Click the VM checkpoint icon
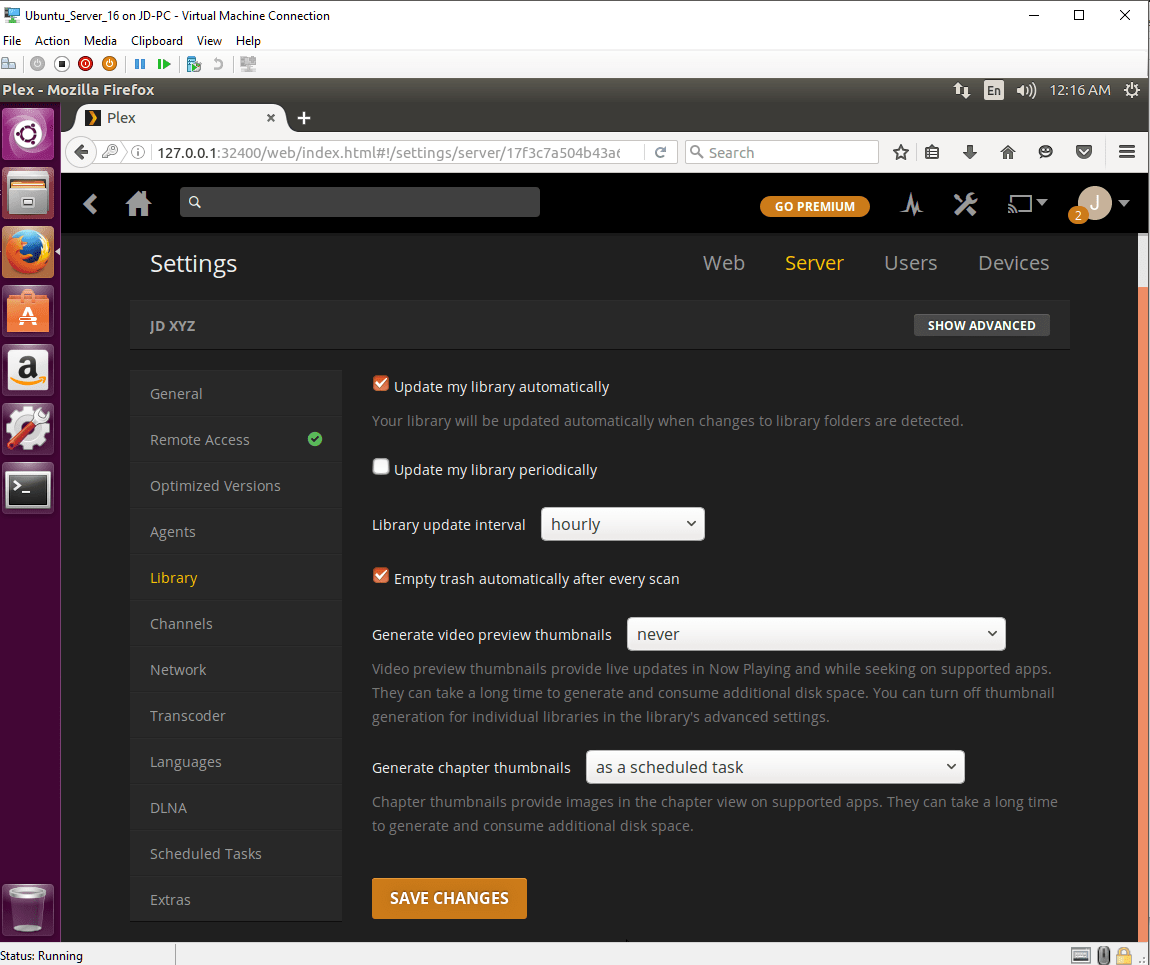The height and width of the screenshot is (965, 1150). (x=194, y=64)
